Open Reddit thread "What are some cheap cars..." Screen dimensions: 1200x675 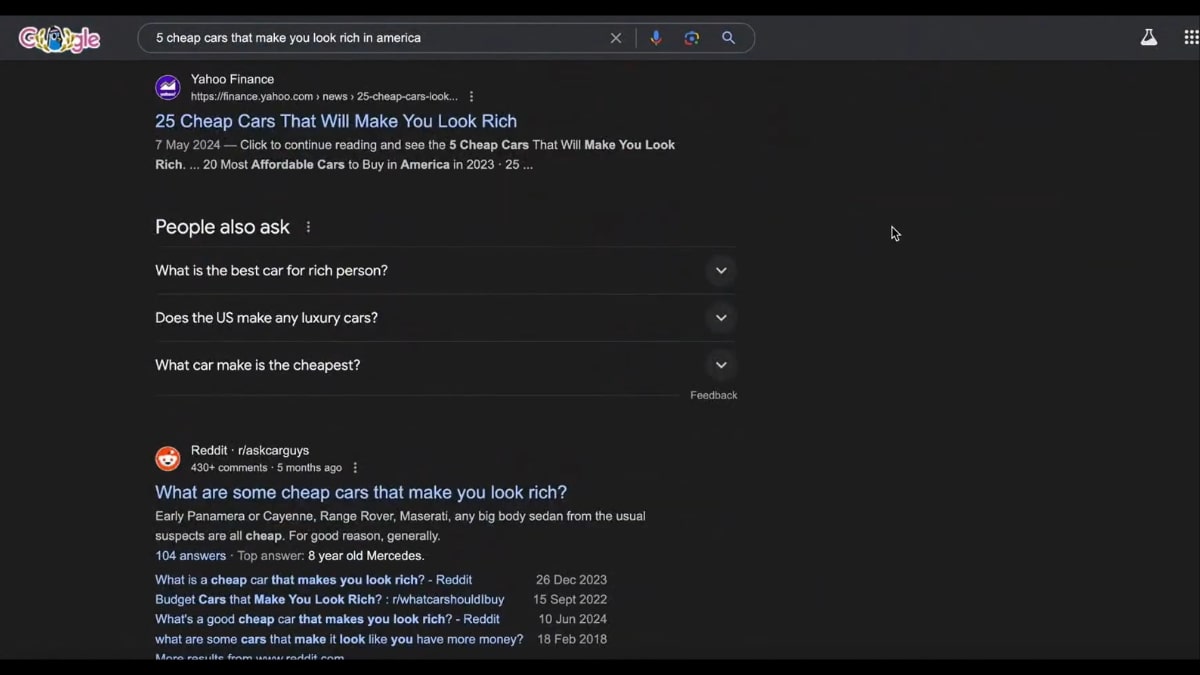coord(361,492)
